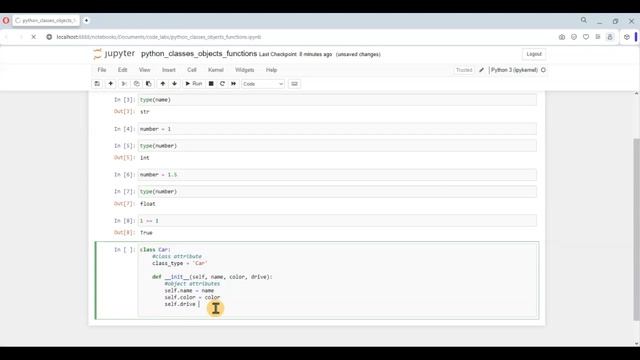Click the Logout button
Image resolution: width=640 pixels, height=360 pixels.
click(534, 54)
